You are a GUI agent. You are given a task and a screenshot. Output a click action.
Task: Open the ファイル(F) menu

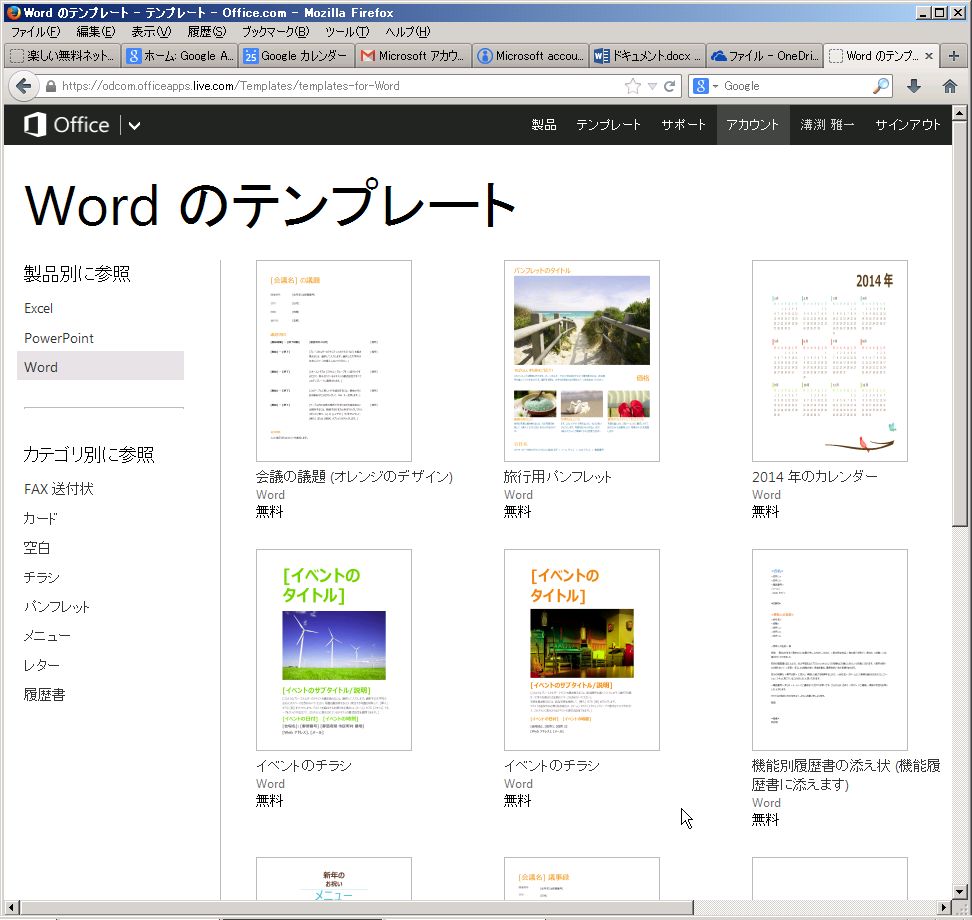point(35,32)
